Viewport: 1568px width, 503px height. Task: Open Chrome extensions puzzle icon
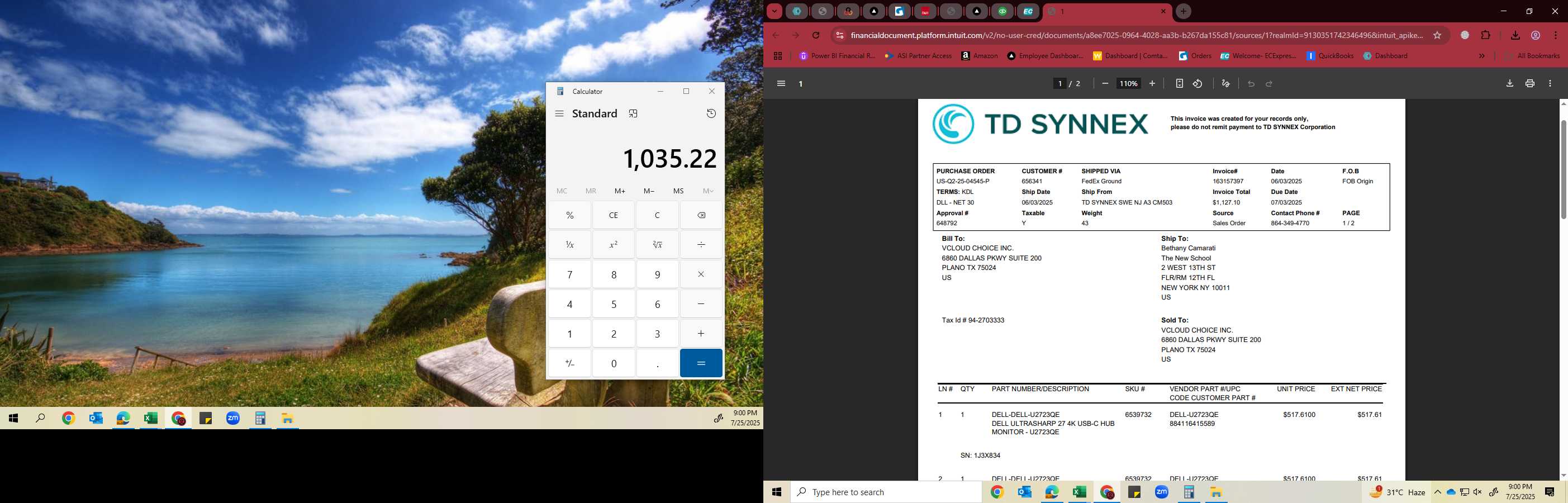coord(1486,35)
